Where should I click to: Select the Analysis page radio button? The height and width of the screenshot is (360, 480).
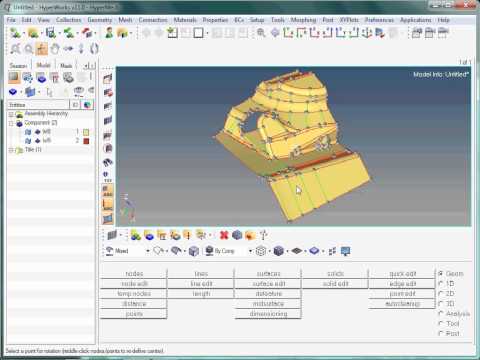441,314
